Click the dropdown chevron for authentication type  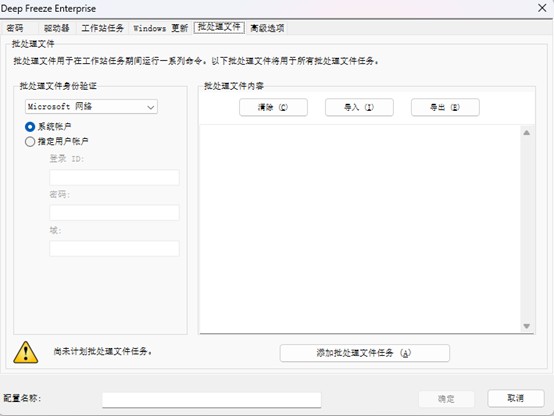pos(151,107)
